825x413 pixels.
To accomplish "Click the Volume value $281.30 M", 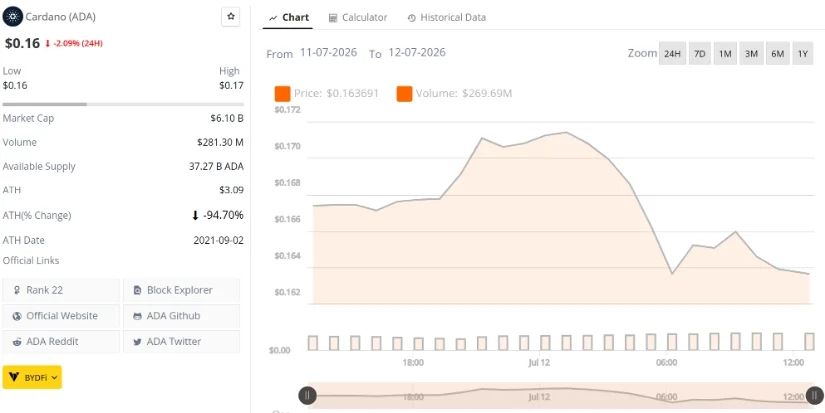I will click(x=220, y=142).
